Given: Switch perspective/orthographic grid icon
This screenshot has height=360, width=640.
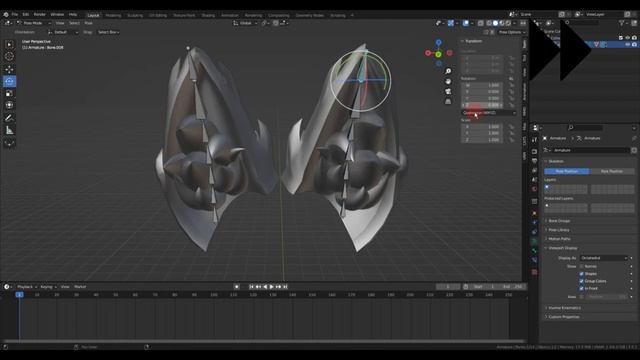Looking at the screenshot, I should coord(448,101).
